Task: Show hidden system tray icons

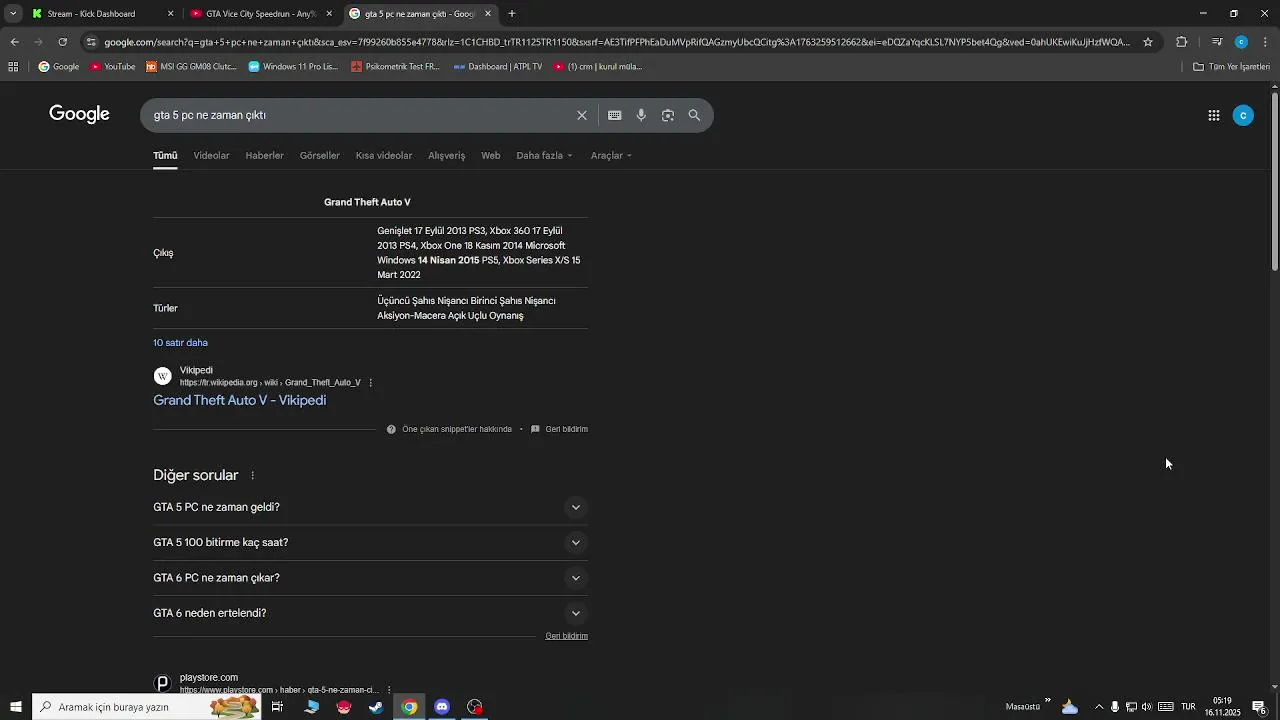Action: (x=1099, y=707)
